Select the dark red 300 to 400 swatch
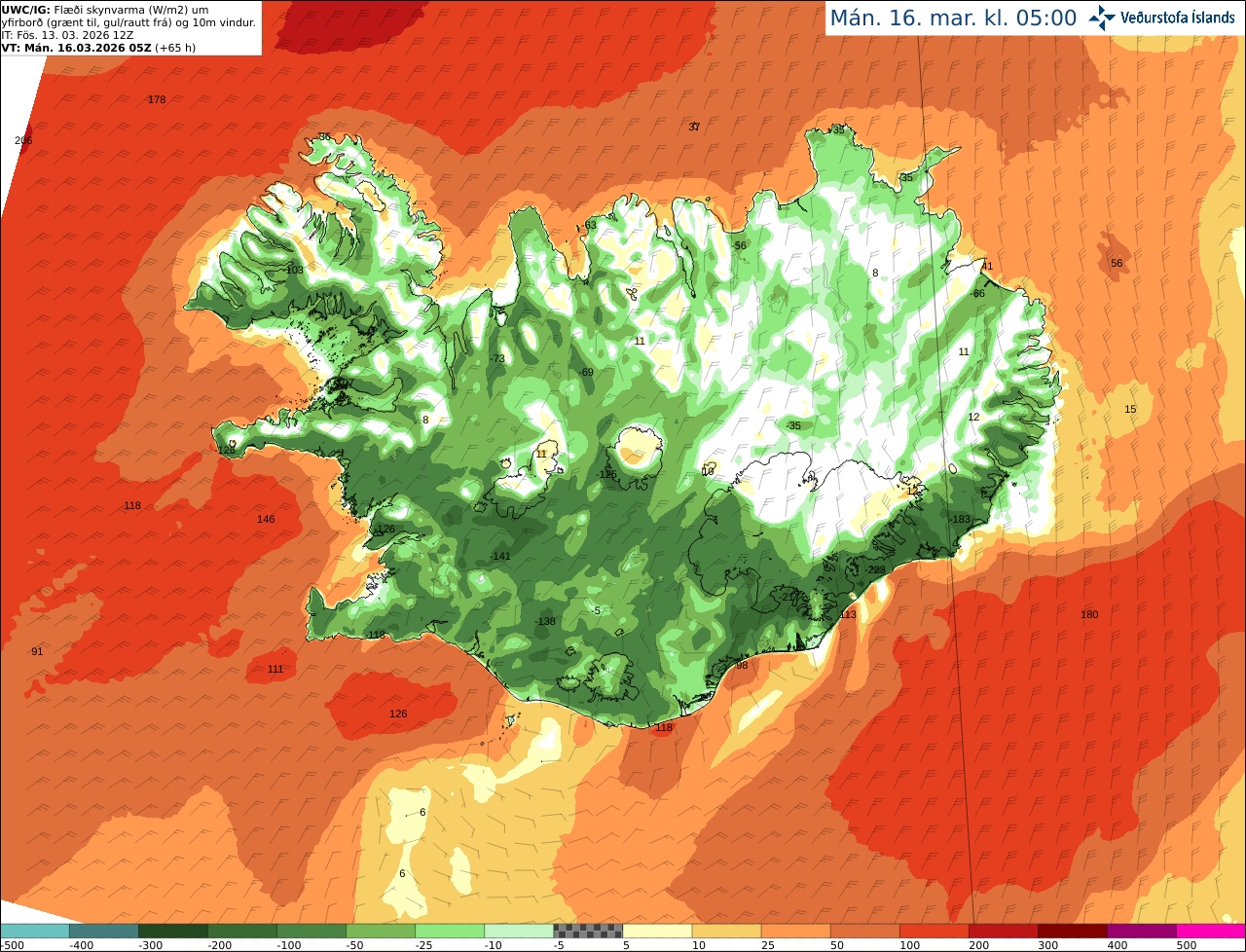This screenshot has height=952, width=1246. pyautogui.click(x=1073, y=931)
